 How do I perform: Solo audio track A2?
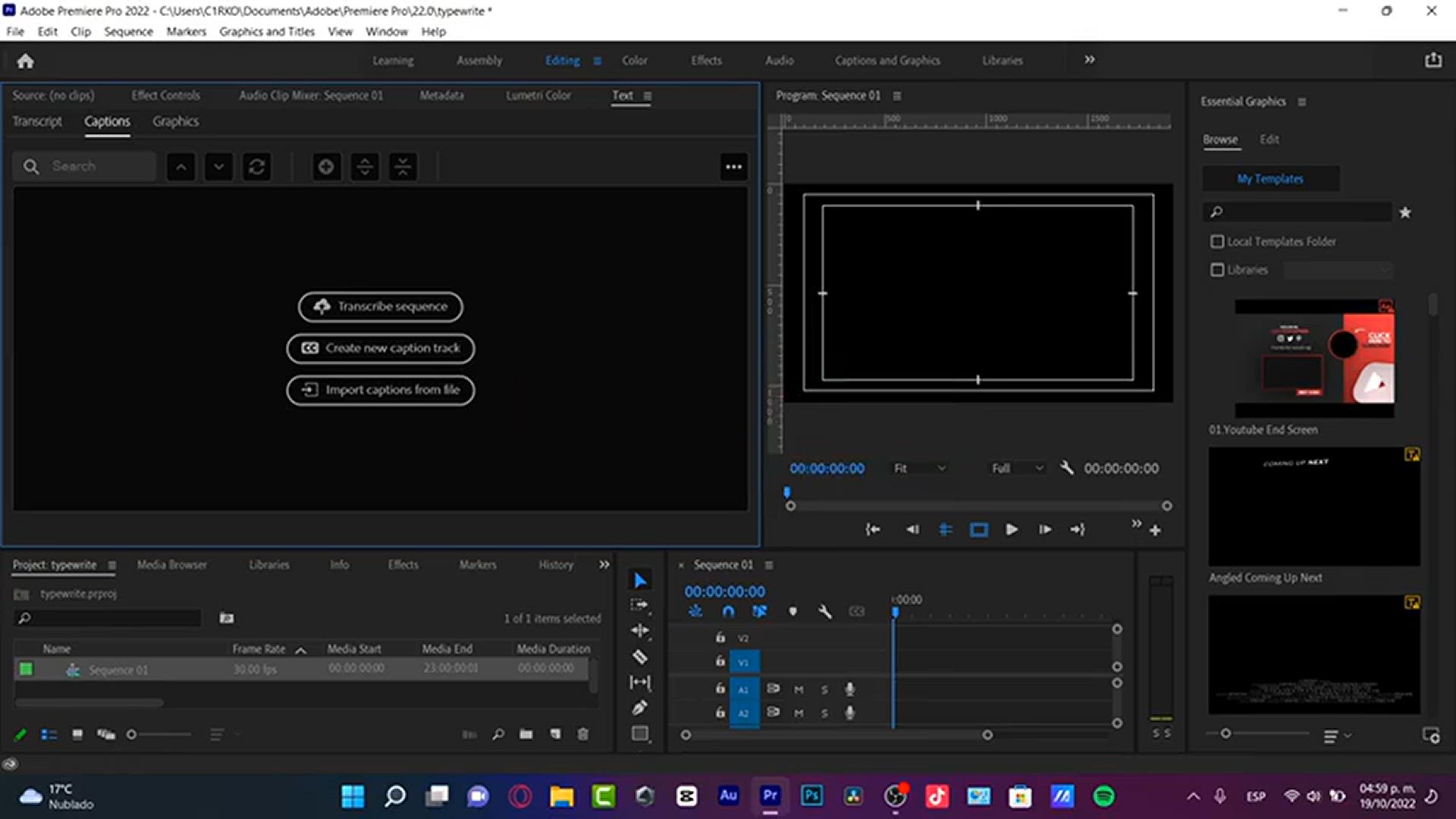824,713
